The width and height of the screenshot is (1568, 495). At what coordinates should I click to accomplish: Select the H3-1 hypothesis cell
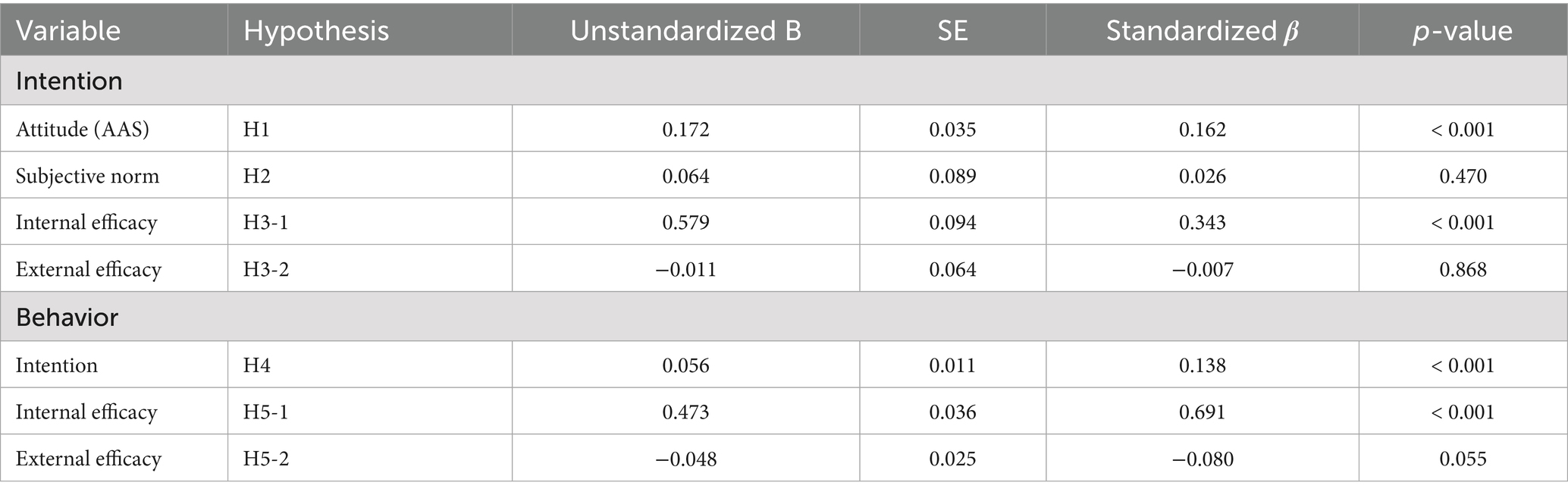pyautogui.click(x=265, y=223)
